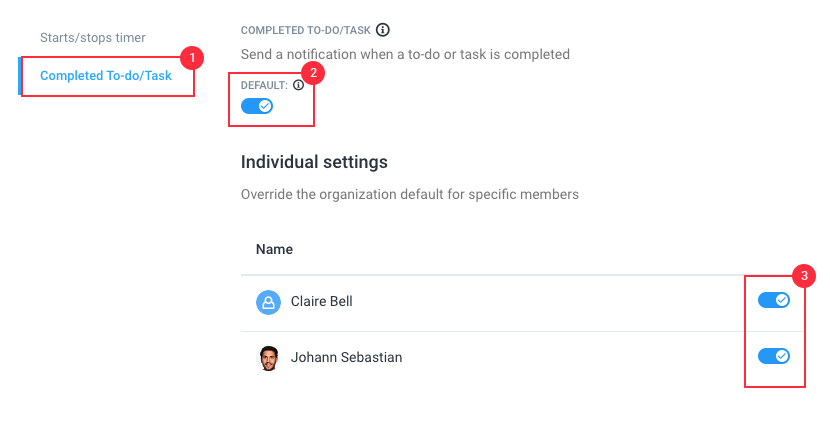The image size is (830, 422).
Task: Select the Completed To-do/Task sidebar item
Action: tap(106, 76)
